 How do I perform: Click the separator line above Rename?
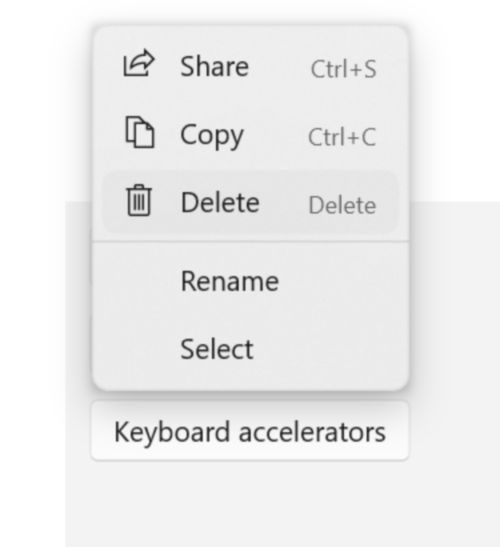point(250,241)
